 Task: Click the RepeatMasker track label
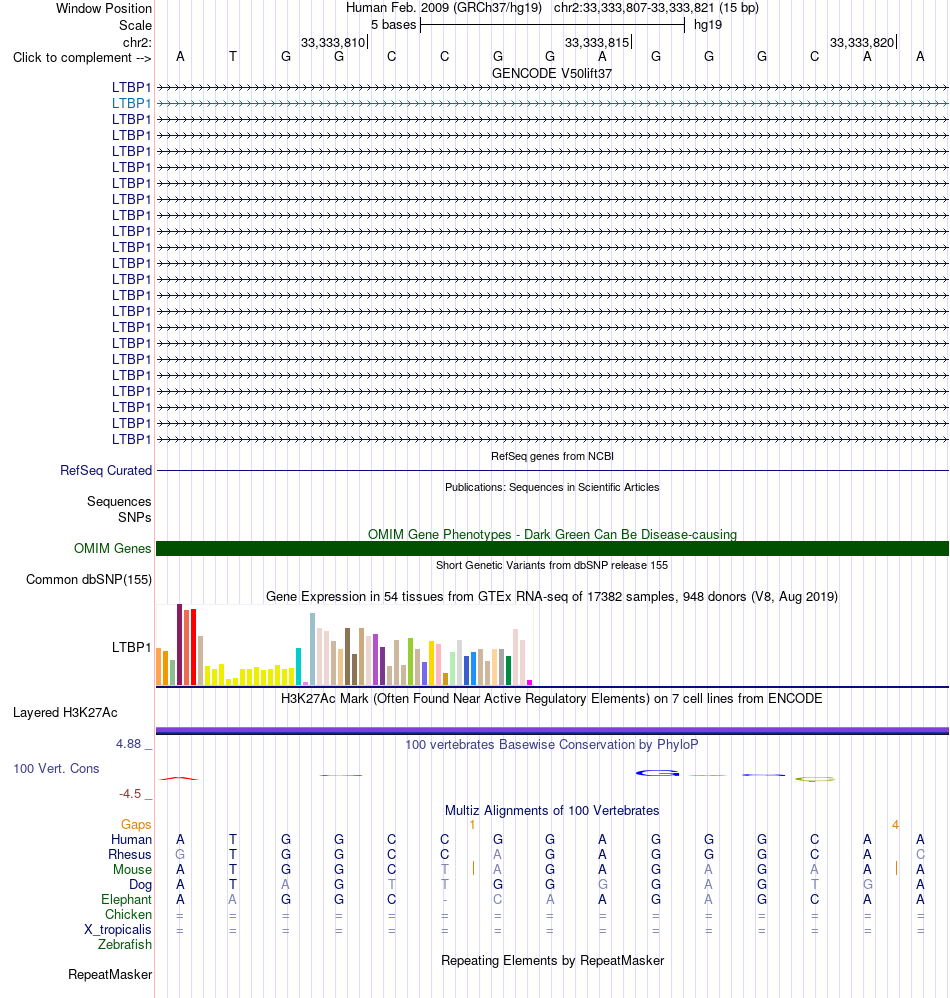pyautogui.click(x=110, y=974)
